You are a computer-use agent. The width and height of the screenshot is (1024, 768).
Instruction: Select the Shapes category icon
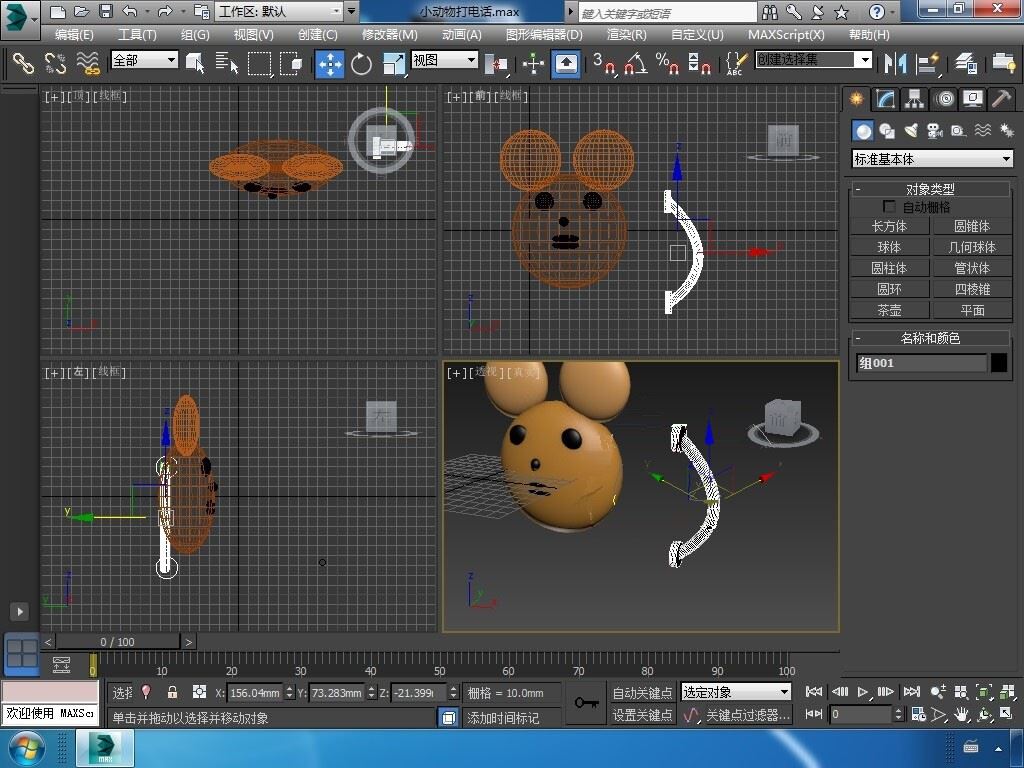click(886, 131)
